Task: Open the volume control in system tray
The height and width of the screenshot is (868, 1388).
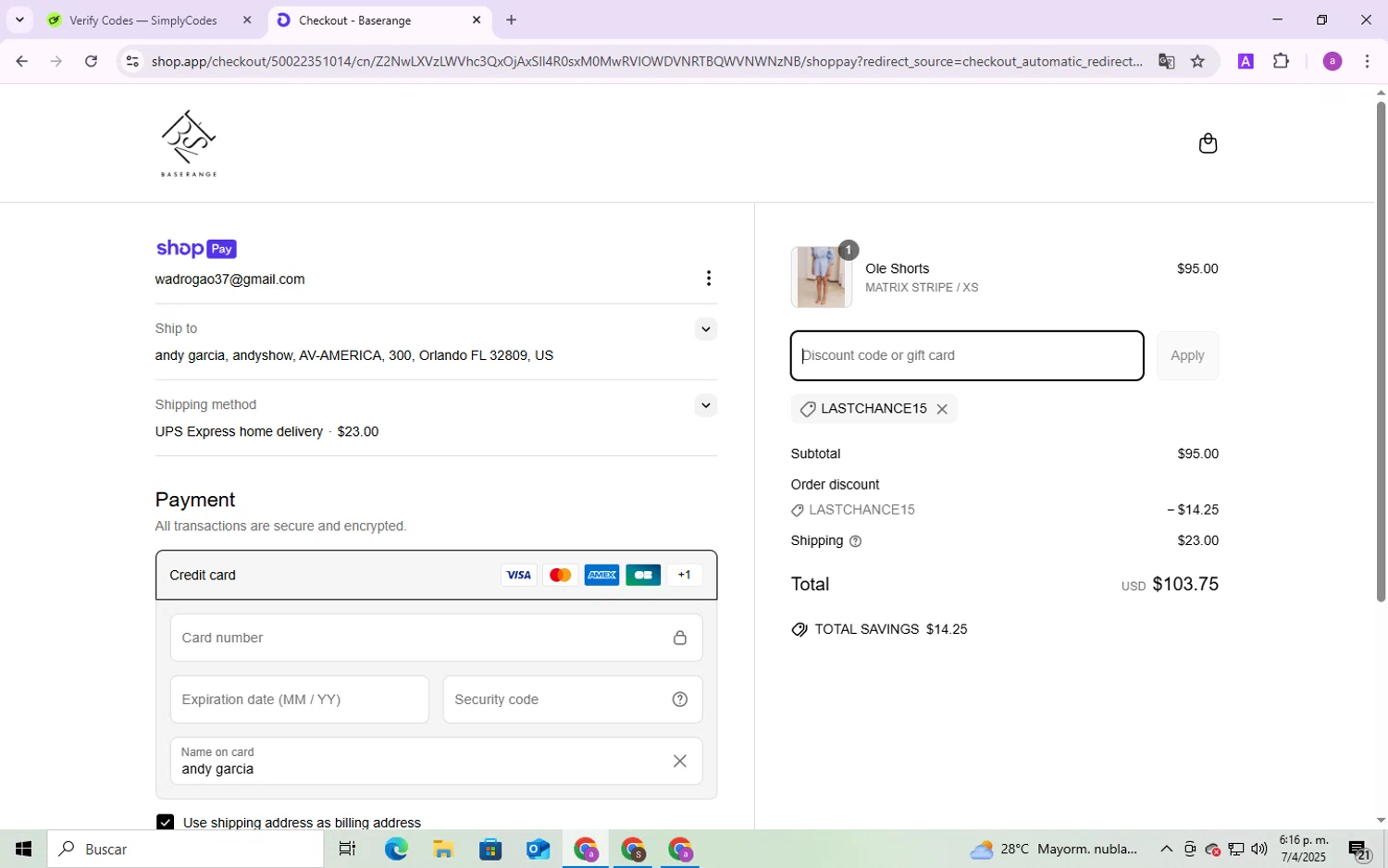Action: point(1258,849)
